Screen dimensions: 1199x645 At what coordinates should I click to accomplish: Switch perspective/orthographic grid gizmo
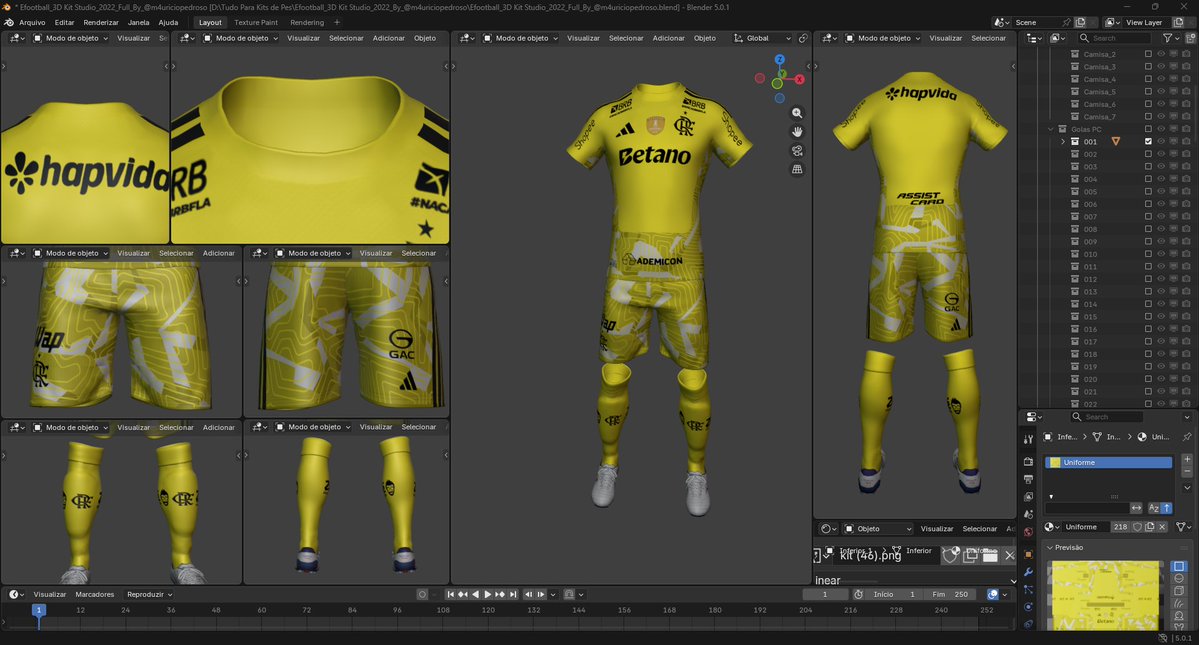[x=797, y=169]
